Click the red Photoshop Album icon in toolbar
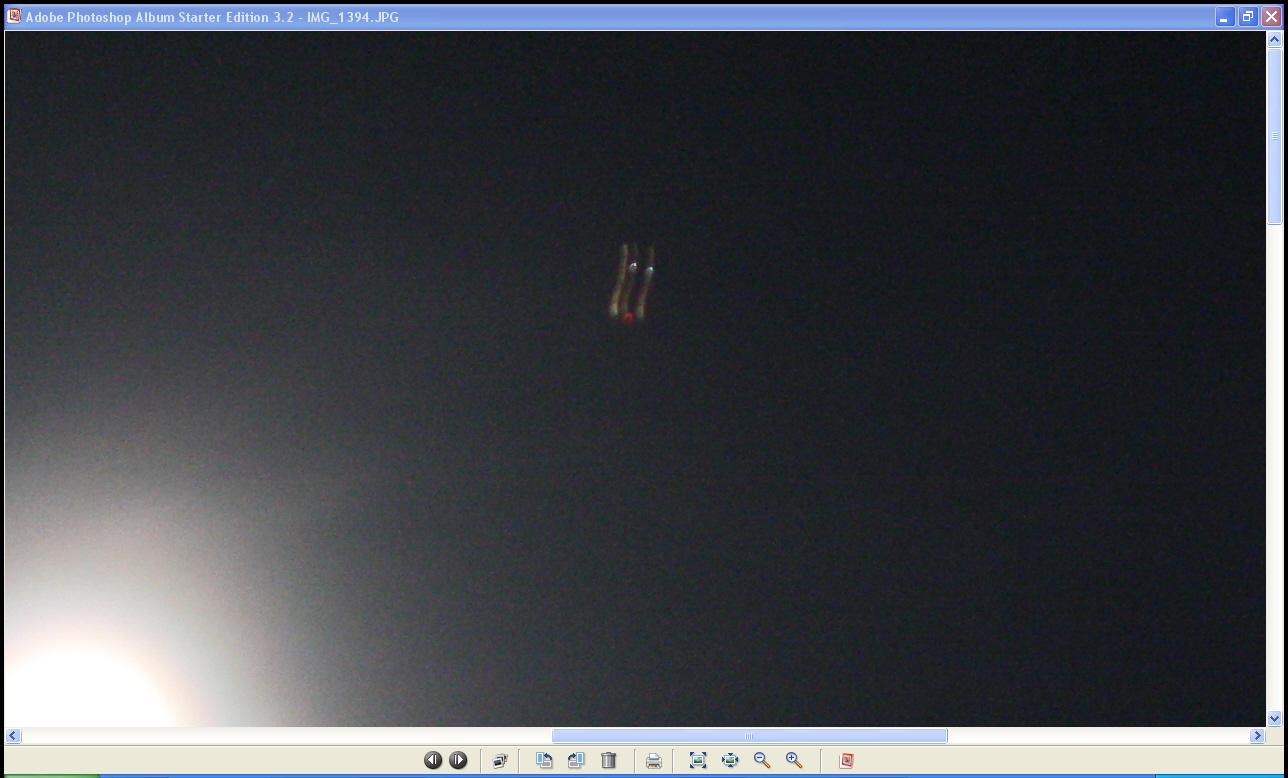1288x778 pixels. coord(846,760)
